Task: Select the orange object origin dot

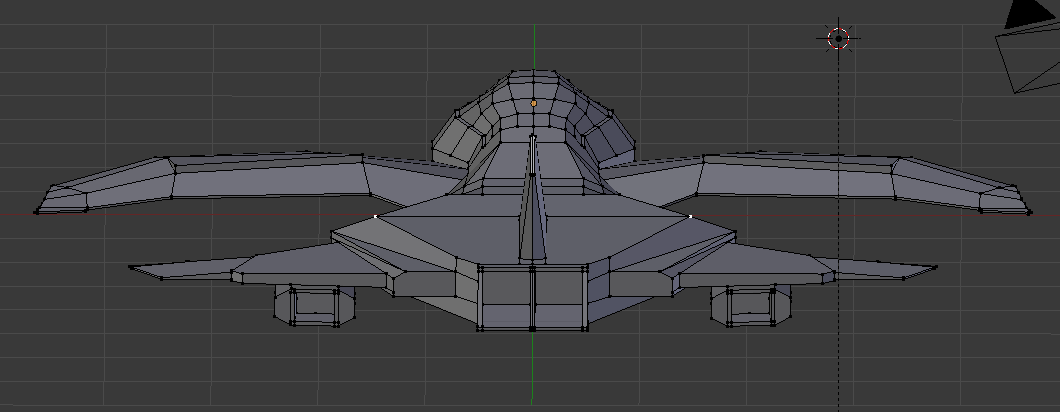Action: coord(533,103)
